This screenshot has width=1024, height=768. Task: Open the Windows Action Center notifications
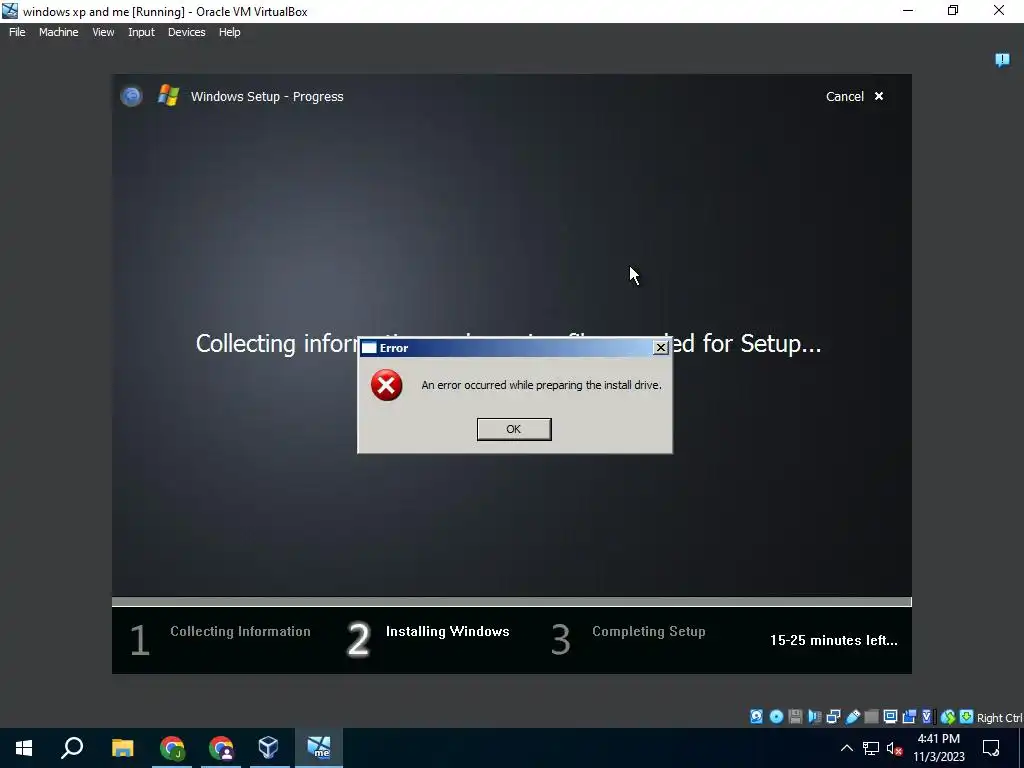pyautogui.click(x=991, y=748)
